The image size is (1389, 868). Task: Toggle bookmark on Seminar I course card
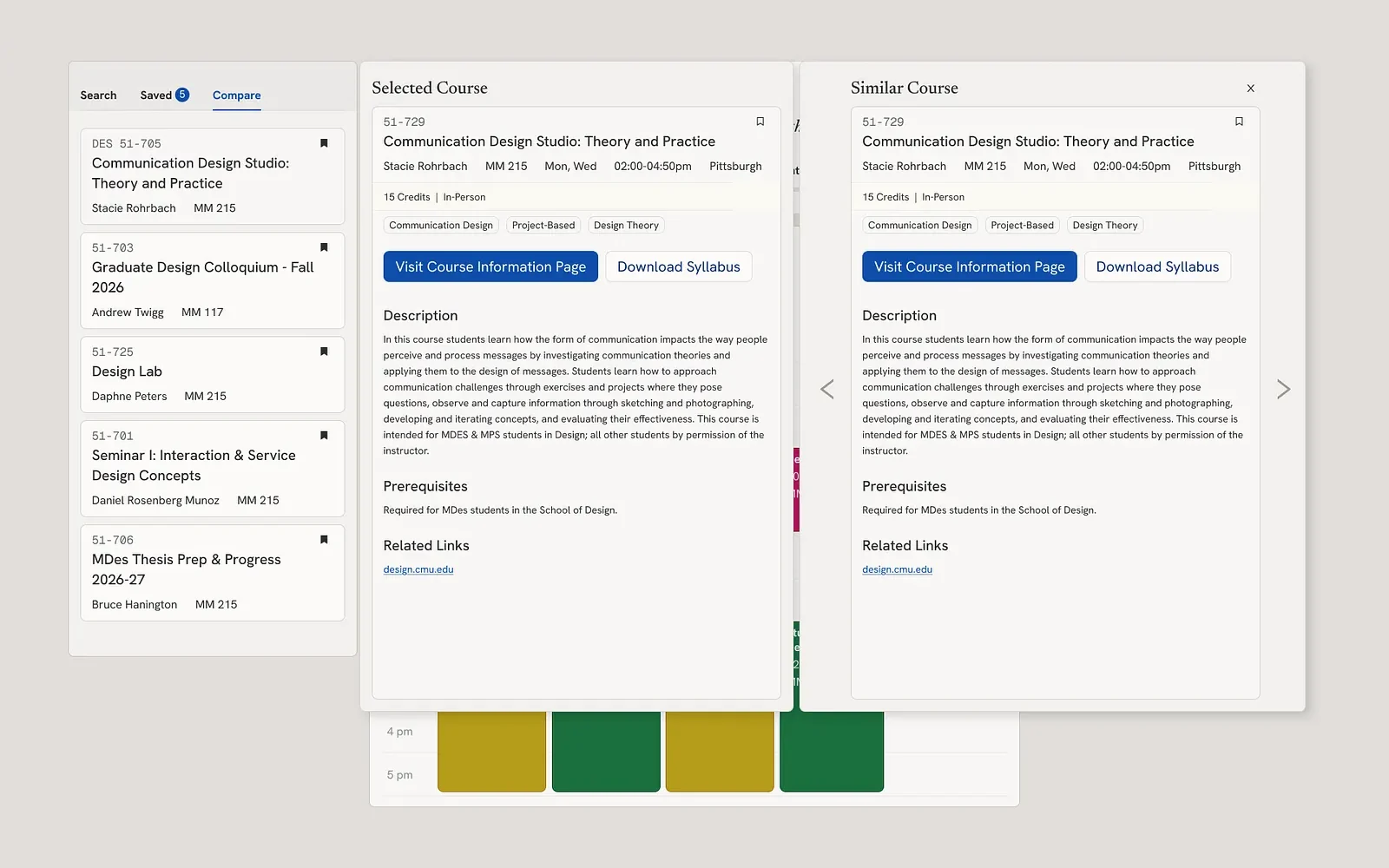tap(324, 436)
